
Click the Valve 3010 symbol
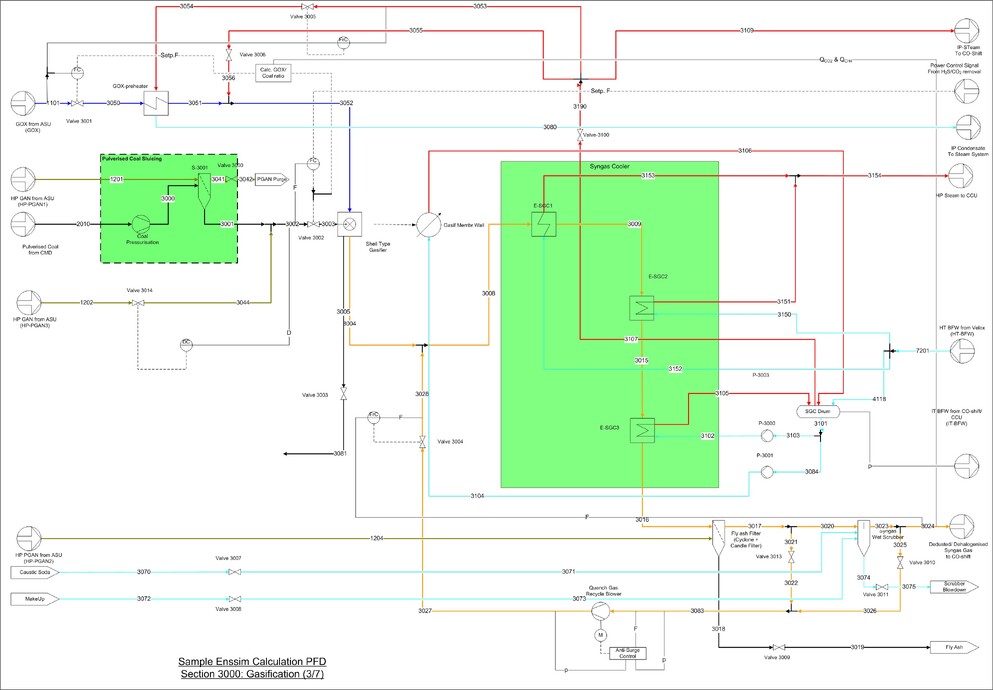click(900, 562)
